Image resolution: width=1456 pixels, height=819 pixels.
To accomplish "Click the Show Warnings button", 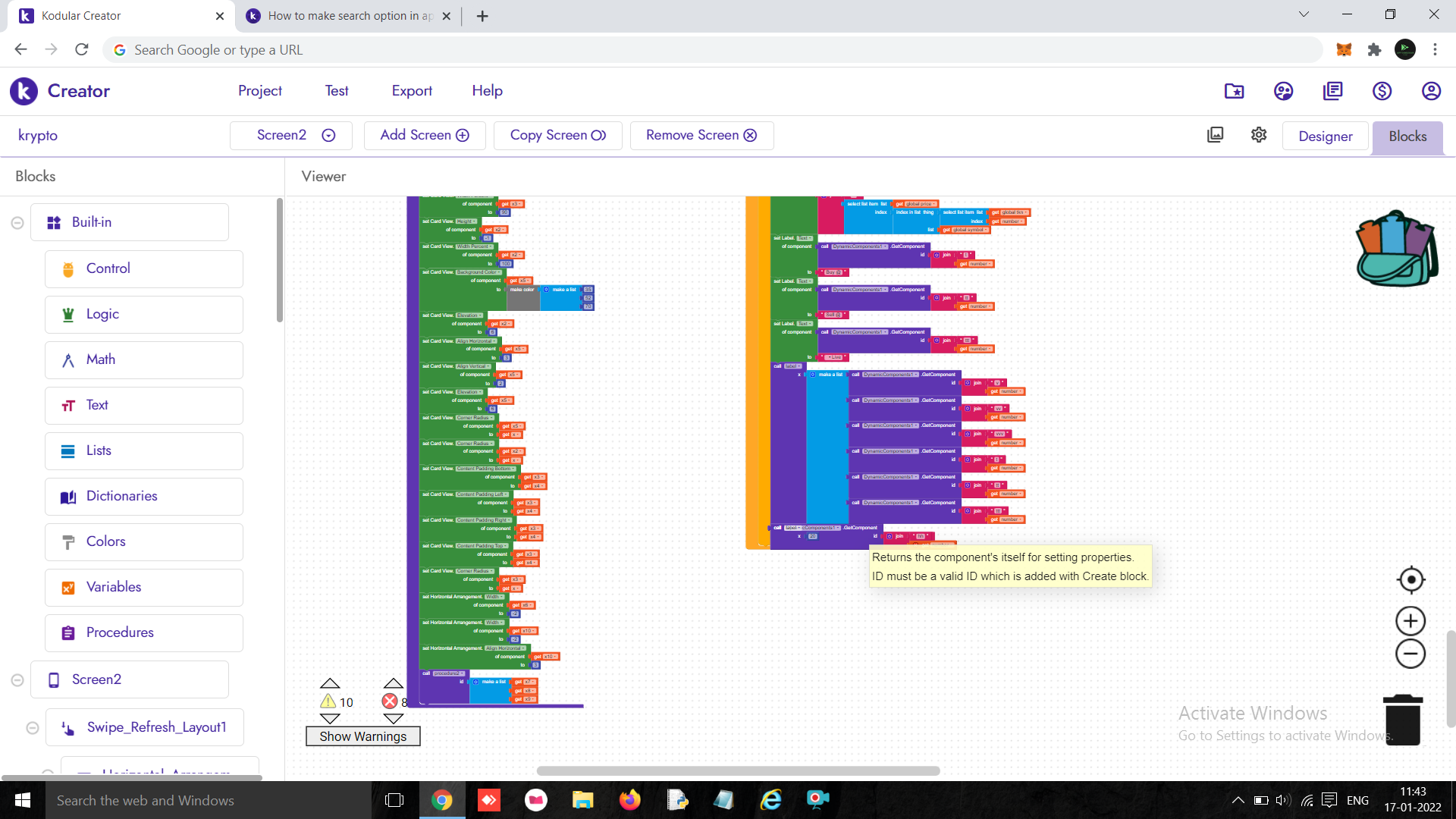I will click(362, 736).
